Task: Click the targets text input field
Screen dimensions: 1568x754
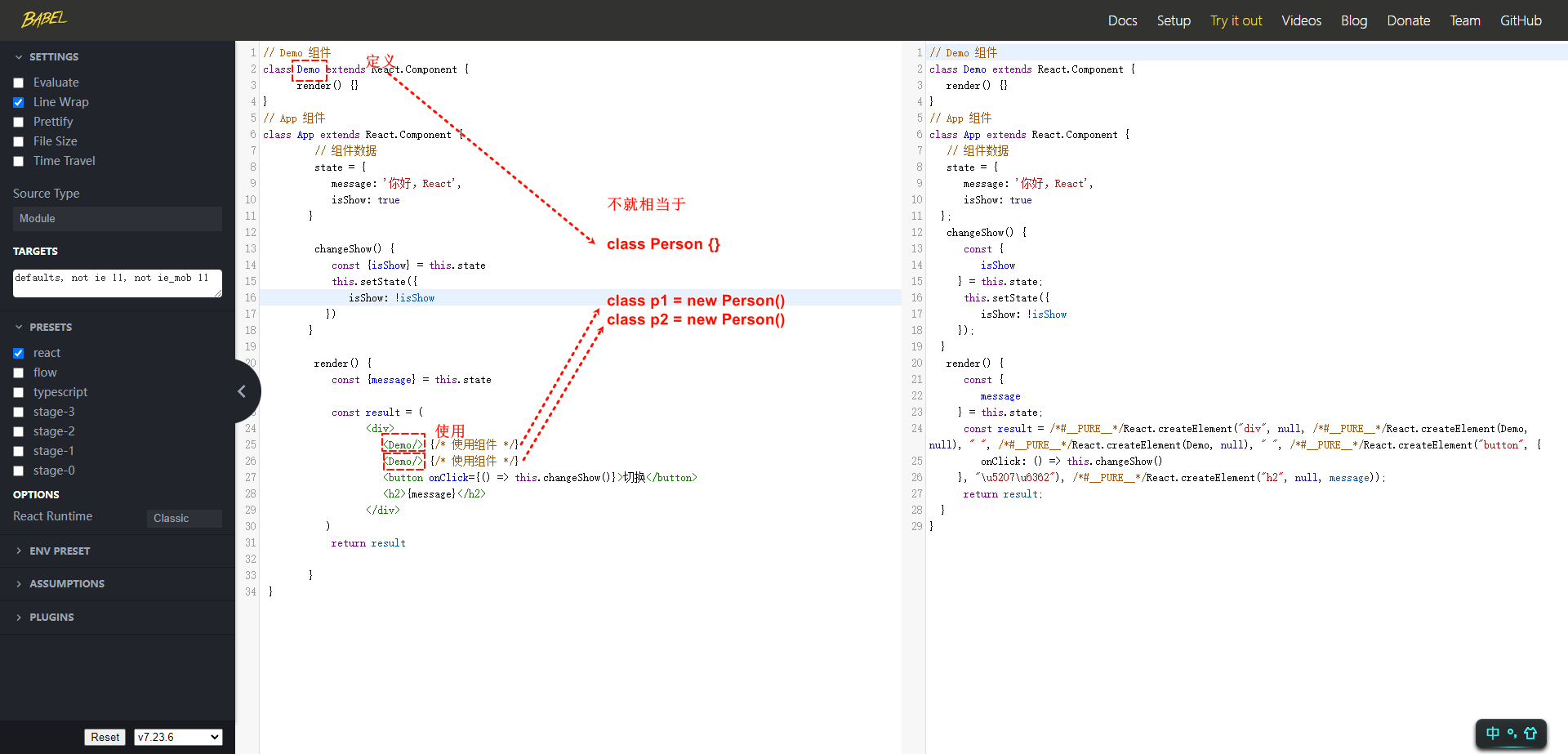Action: (x=118, y=283)
